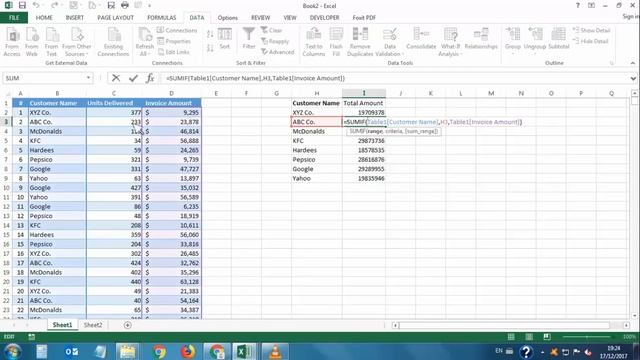The height and width of the screenshot is (360, 640).
Task: Confirm formula with checkmark icon
Action: (133, 78)
